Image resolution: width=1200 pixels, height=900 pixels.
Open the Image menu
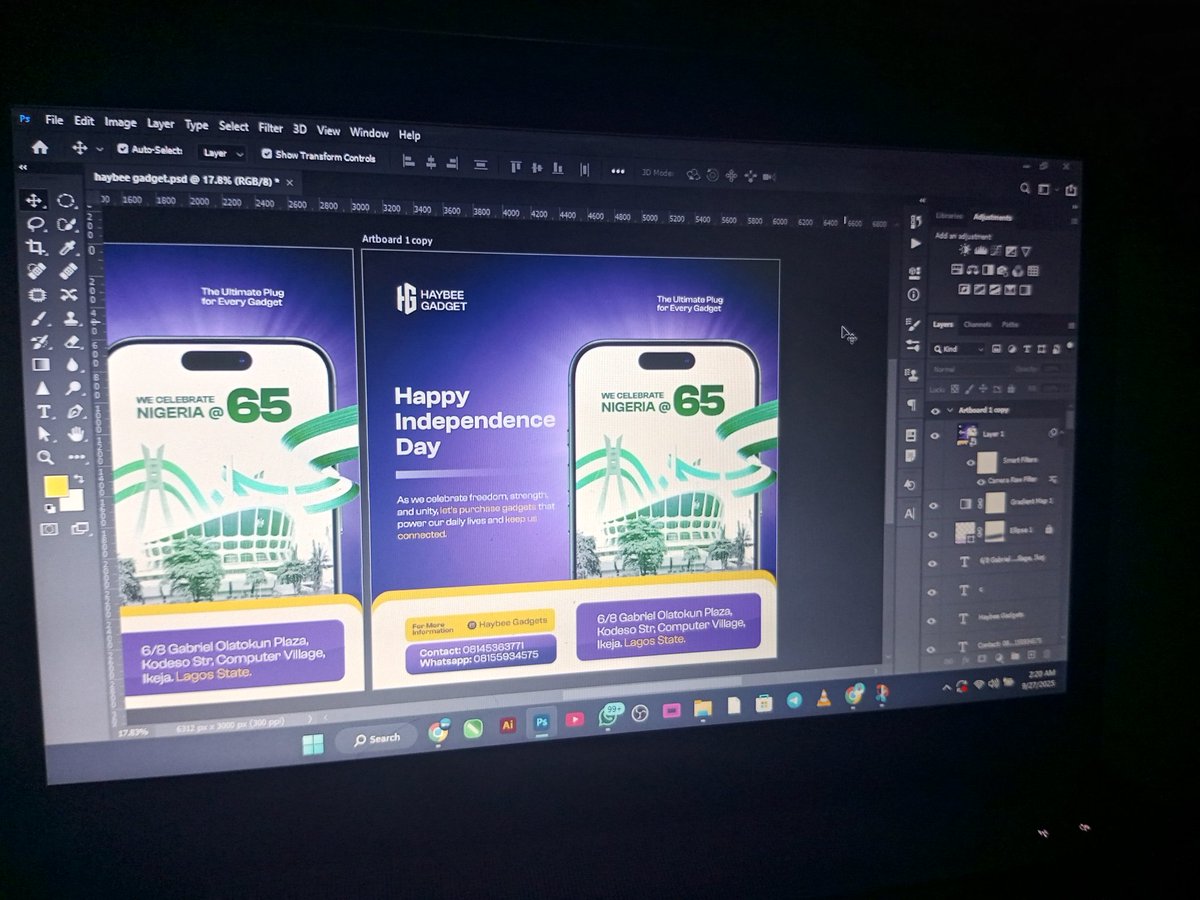(x=120, y=122)
